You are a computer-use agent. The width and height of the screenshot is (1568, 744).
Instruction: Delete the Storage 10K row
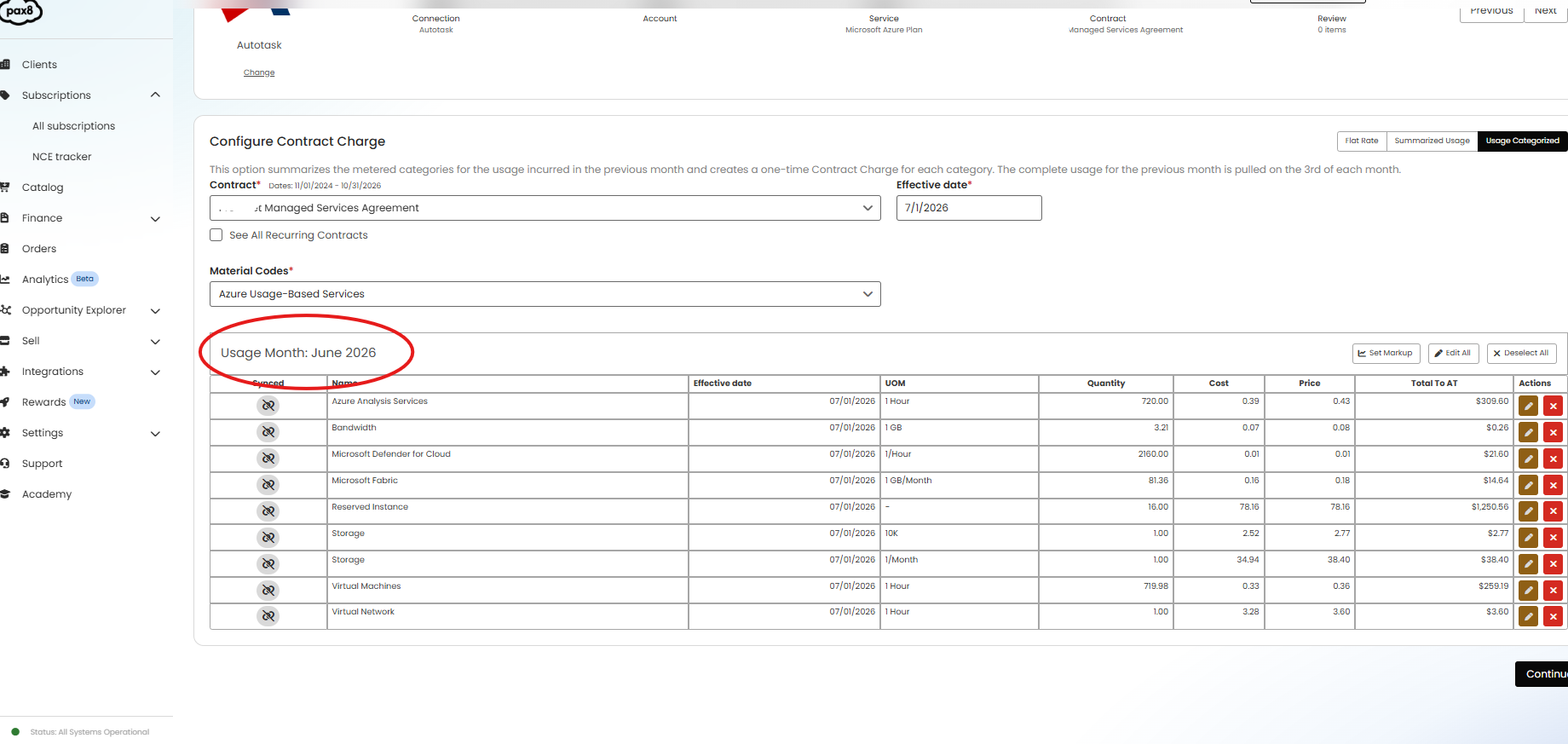tap(1554, 539)
